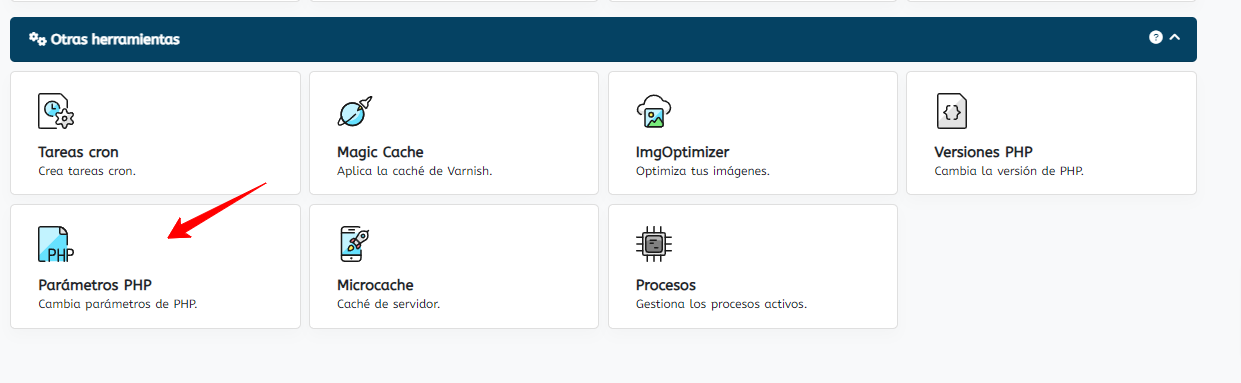Open the help question mark icon
The image size is (1241, 383).
[x=1156, y=37]
